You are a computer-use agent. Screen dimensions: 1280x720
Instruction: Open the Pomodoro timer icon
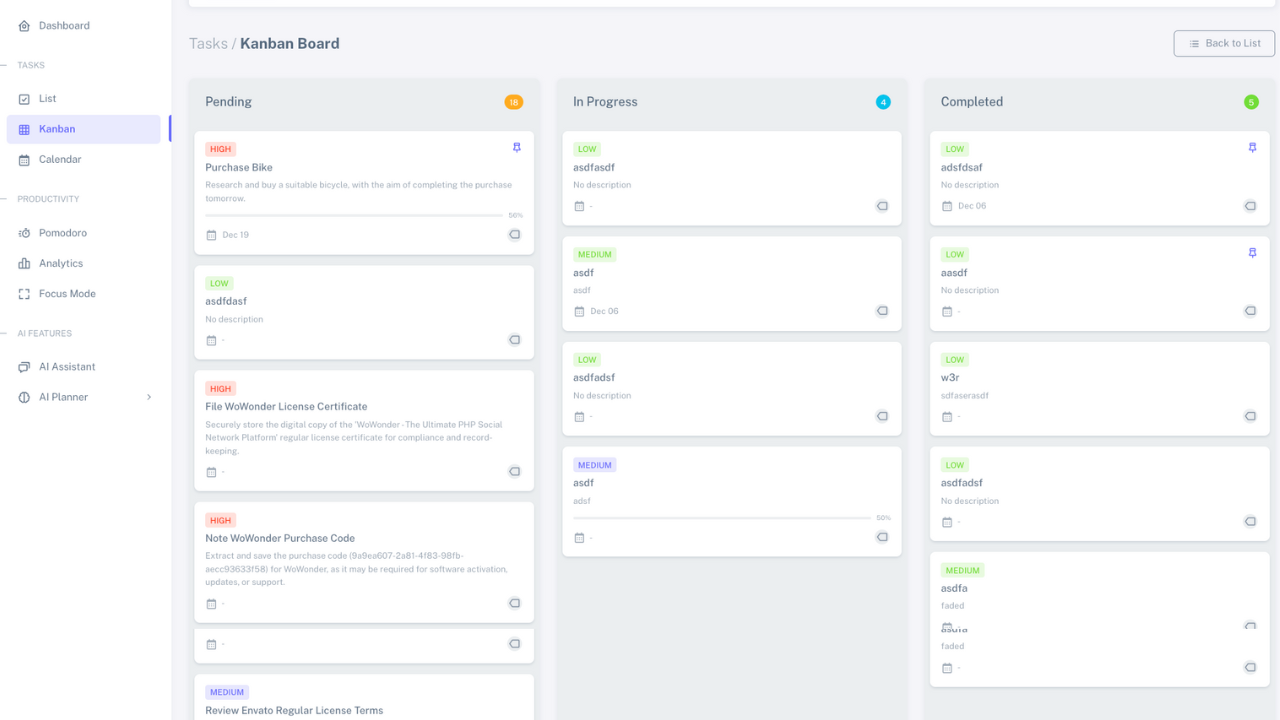tap(24, 233)
